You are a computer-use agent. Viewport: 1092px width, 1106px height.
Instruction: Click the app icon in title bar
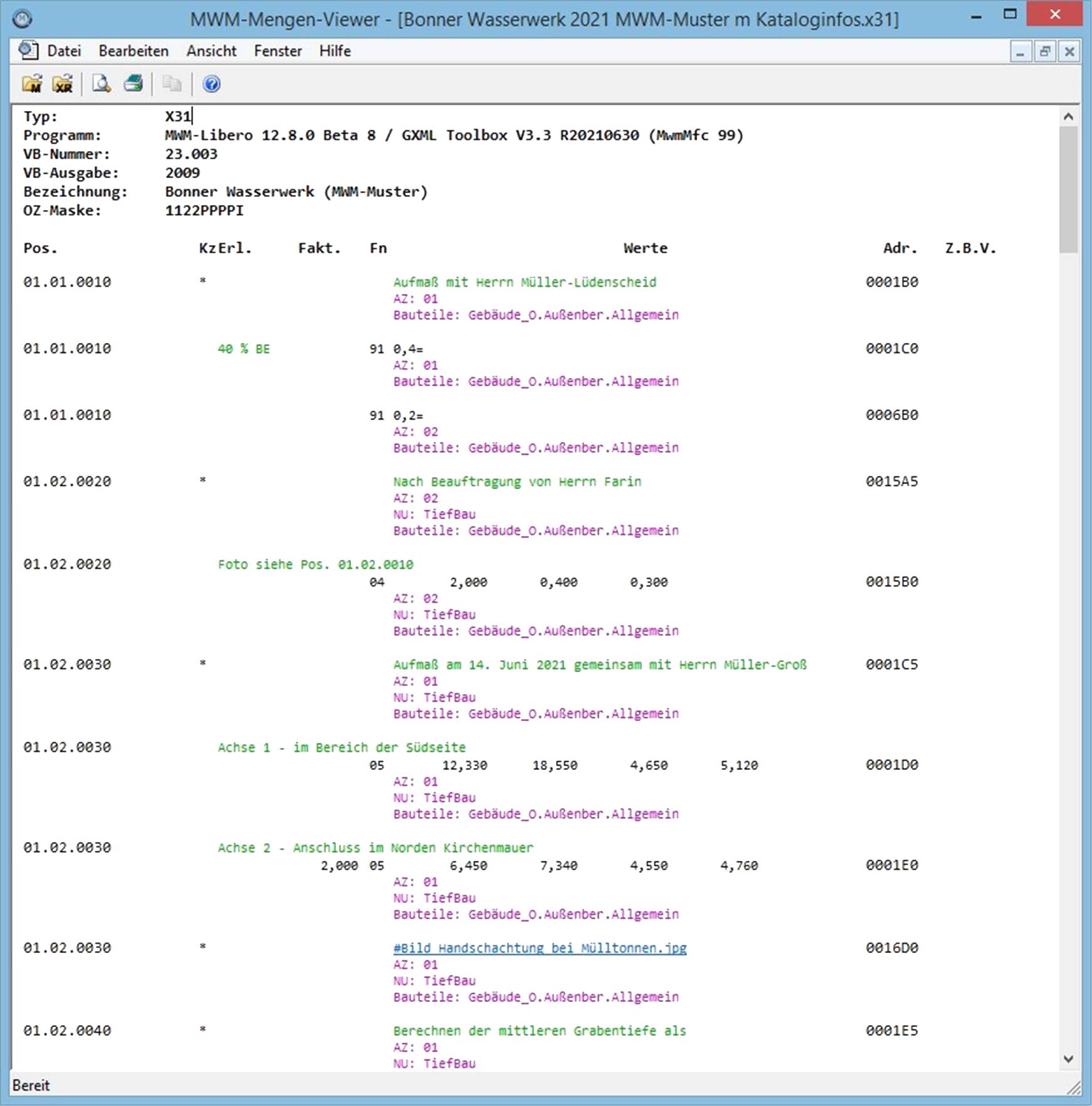(x=22, y=19)
